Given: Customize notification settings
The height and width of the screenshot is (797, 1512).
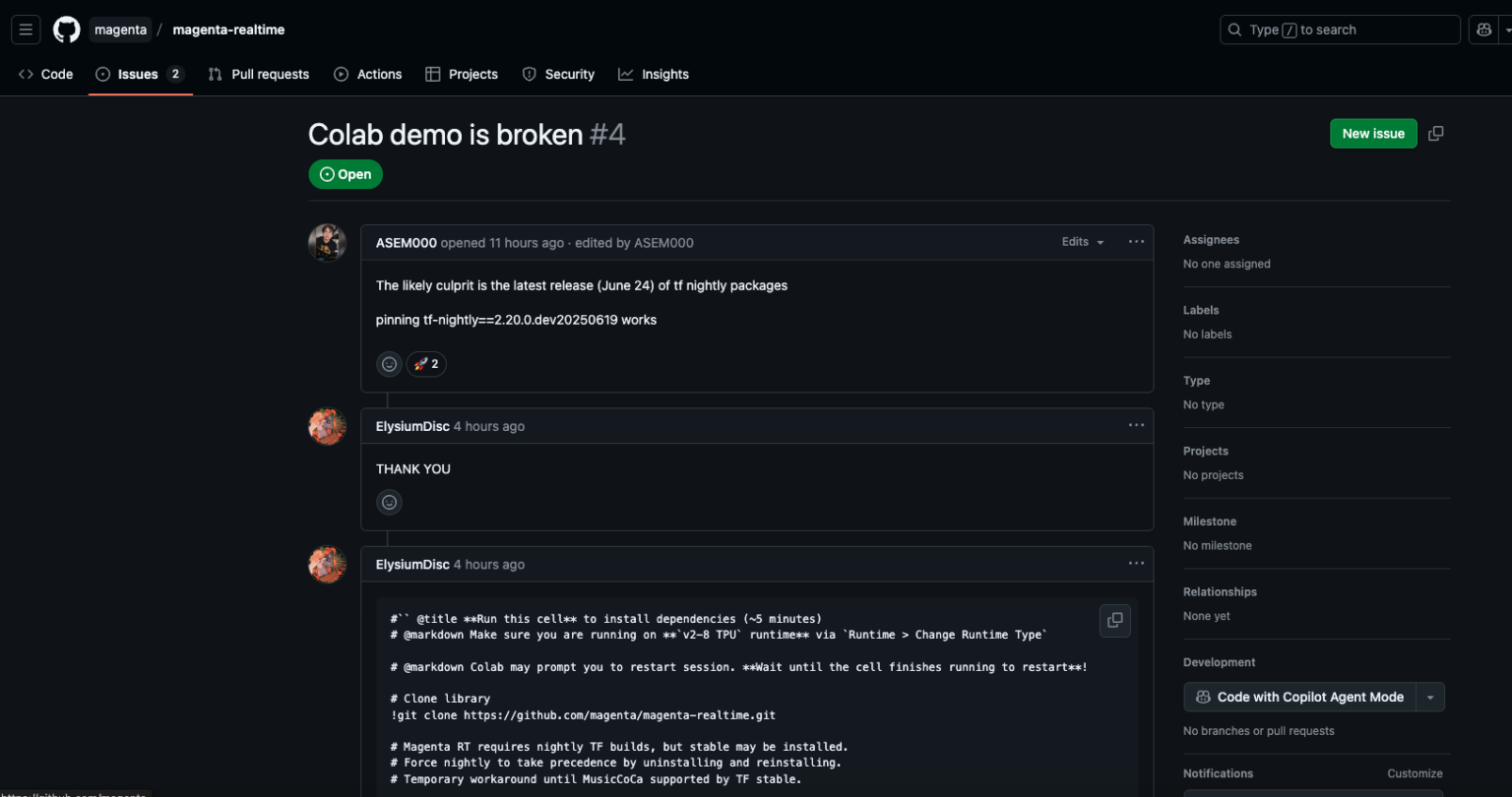Looking at the screenshot, I should tap(1415, 773).
